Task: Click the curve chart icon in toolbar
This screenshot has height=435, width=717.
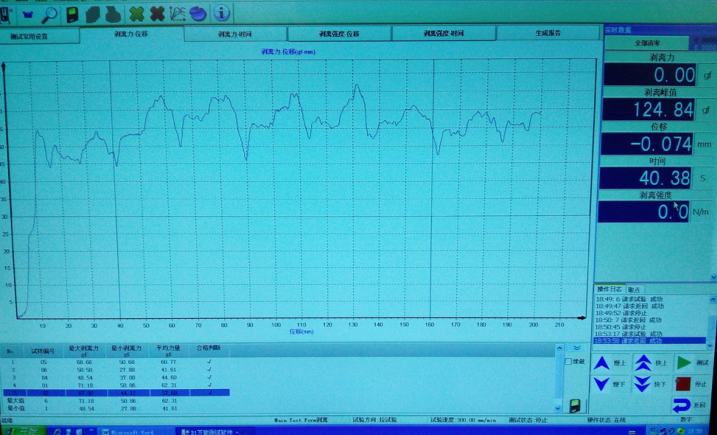Action: click(178, 14)
